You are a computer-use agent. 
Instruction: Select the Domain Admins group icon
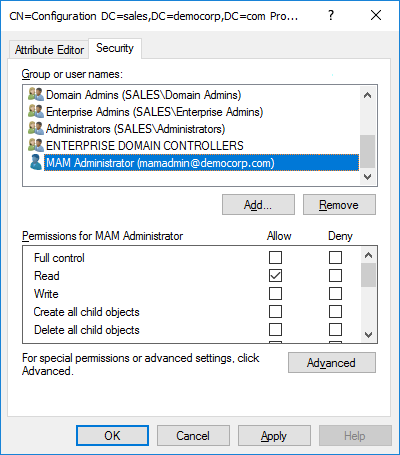36,94
